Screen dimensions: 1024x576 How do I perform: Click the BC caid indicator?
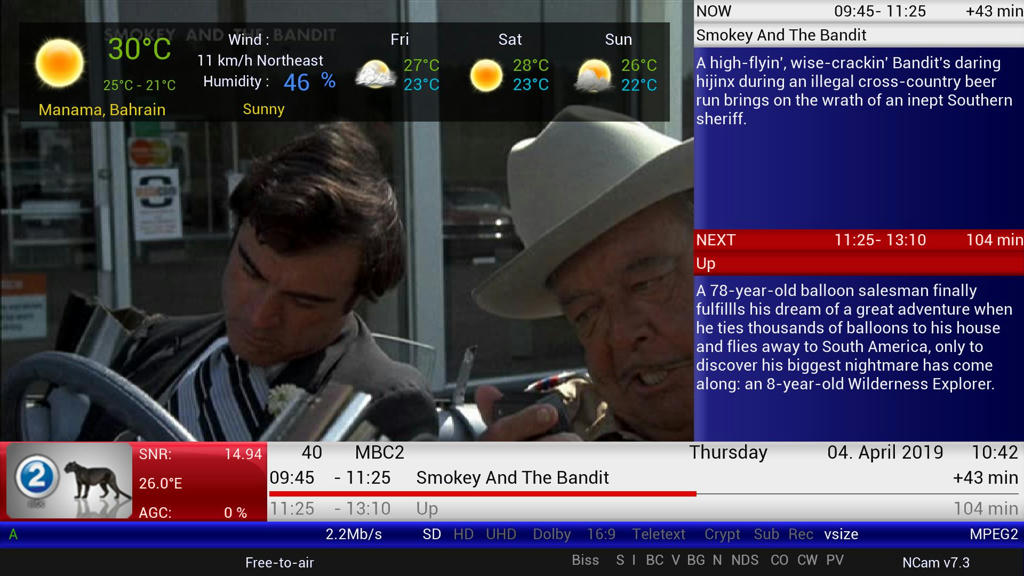point(654,560)
